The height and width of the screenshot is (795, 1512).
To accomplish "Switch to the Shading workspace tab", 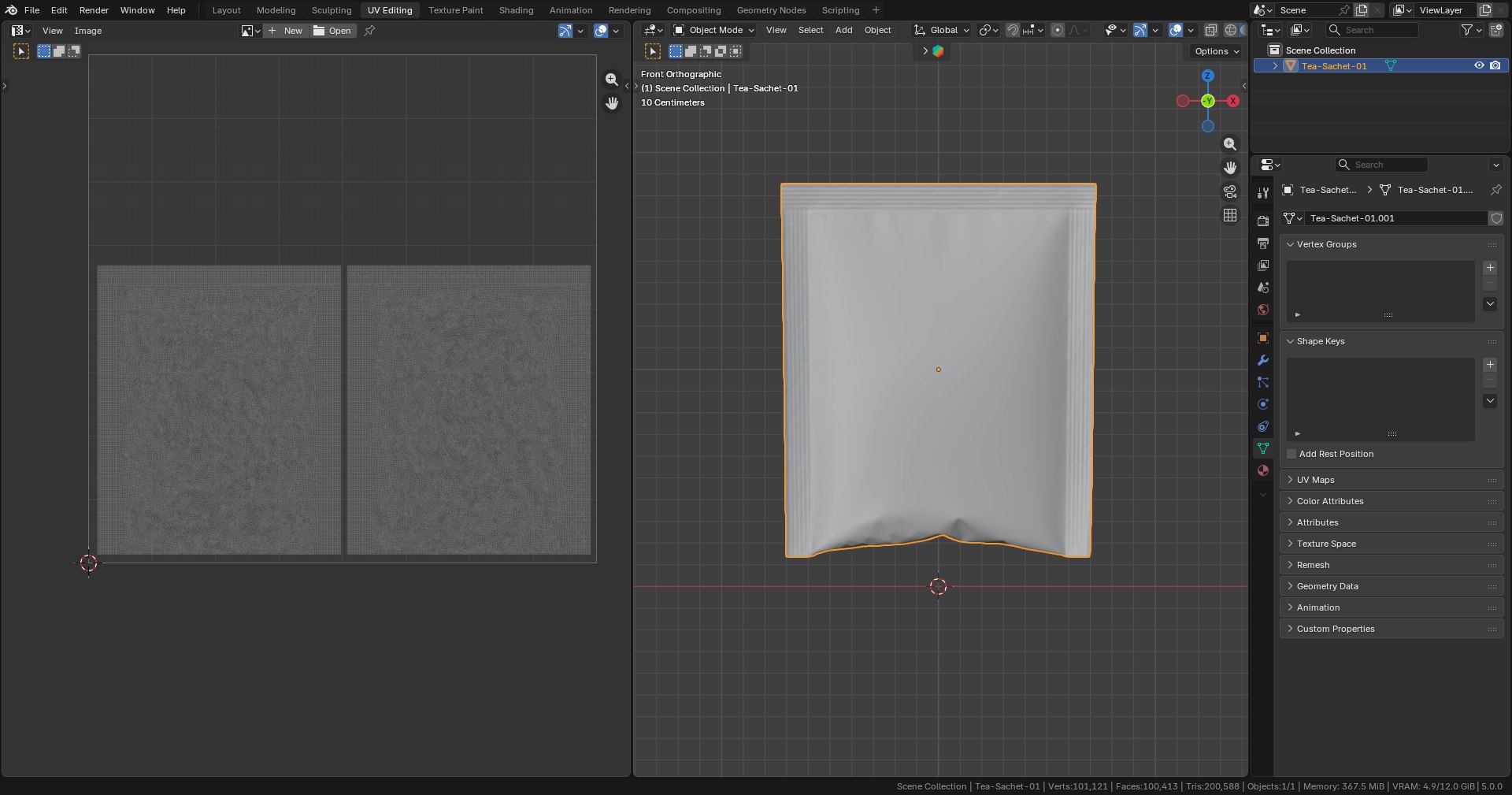I will (x=516, y=10).
